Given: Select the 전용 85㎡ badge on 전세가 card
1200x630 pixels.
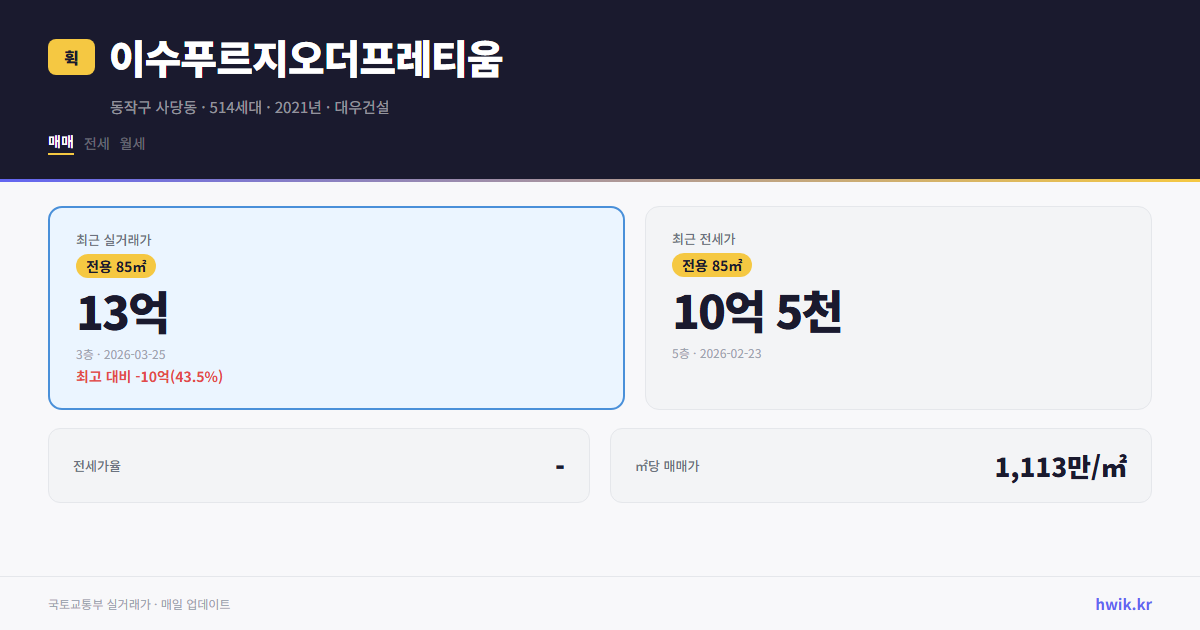Looking at the screenshot, I should click(711, 265).
